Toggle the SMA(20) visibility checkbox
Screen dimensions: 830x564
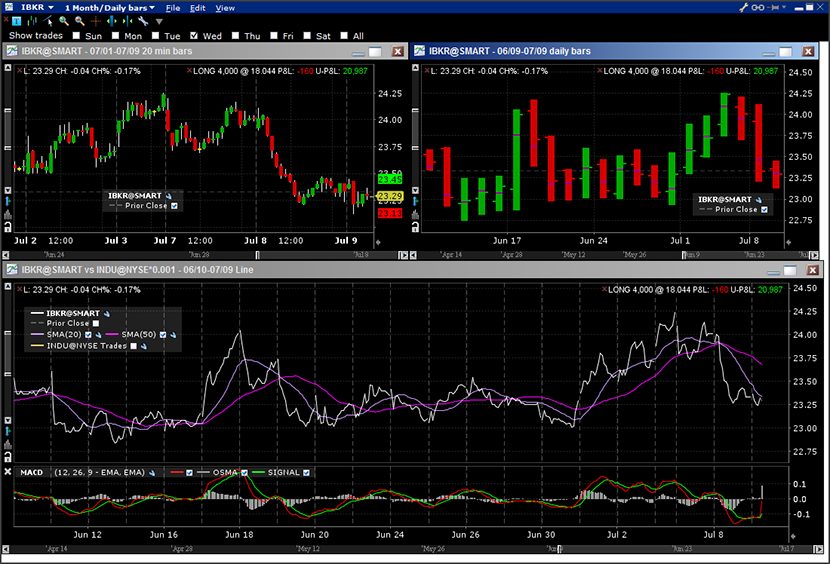[88, 335]
